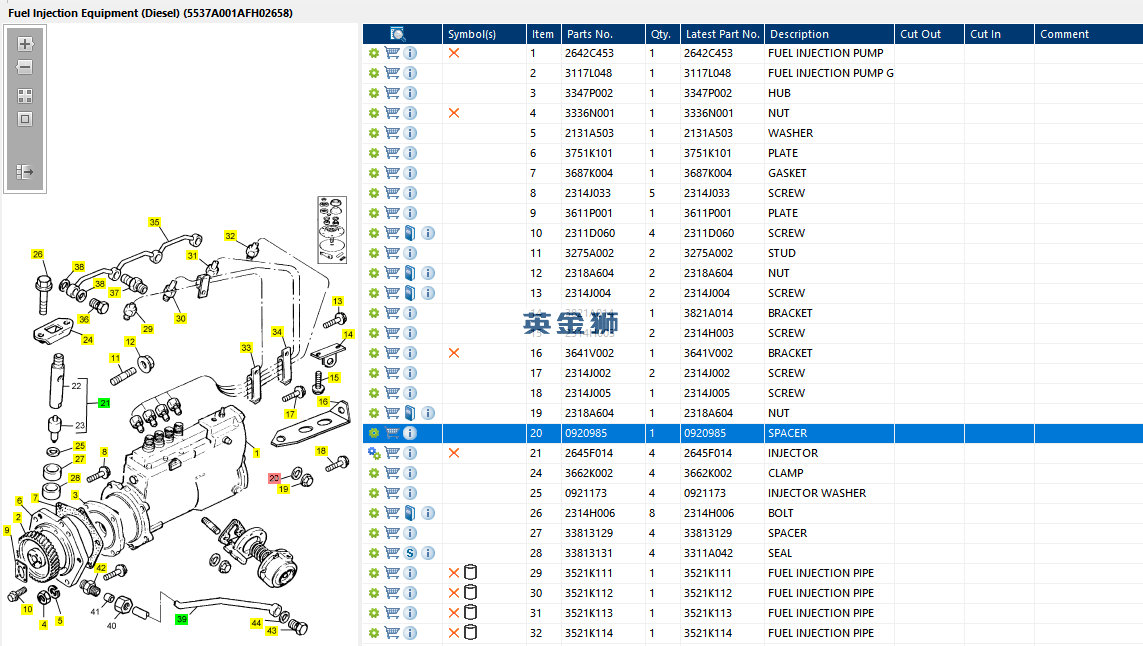
Task: Add INJECTOR WASHER 0921173 to cart
Action: [392, 493]
